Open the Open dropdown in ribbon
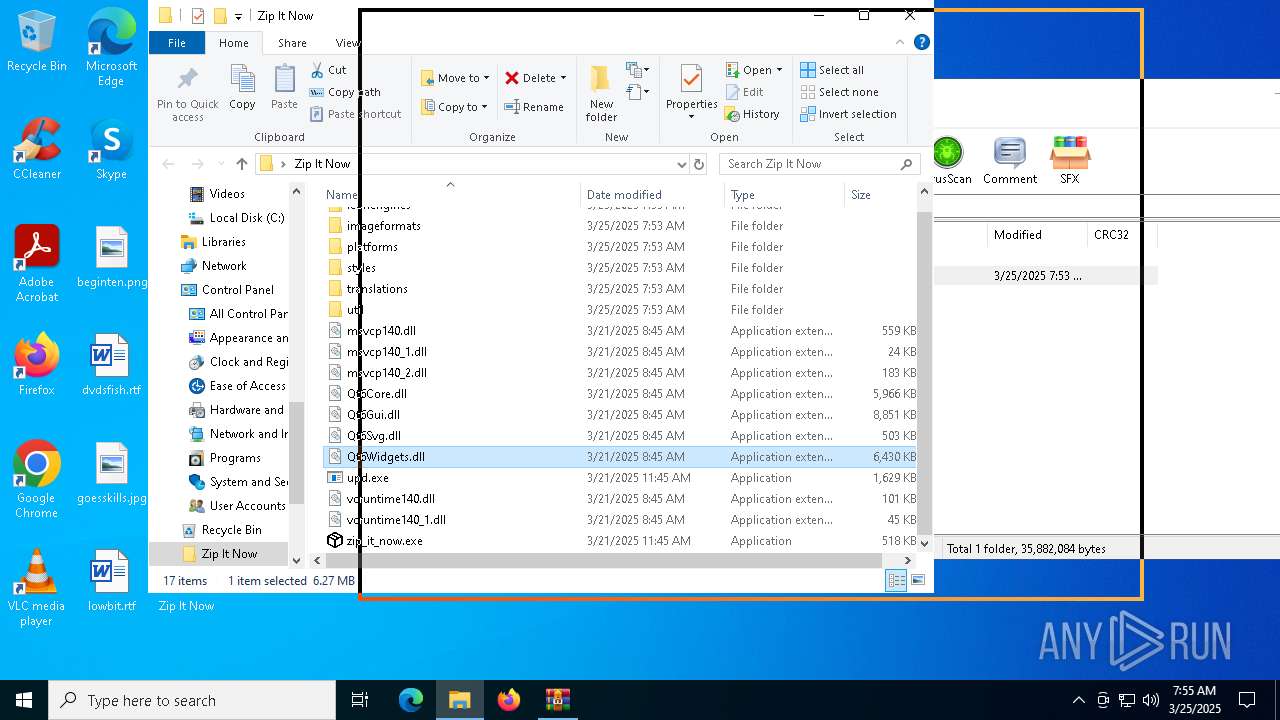 coord(755,70)
